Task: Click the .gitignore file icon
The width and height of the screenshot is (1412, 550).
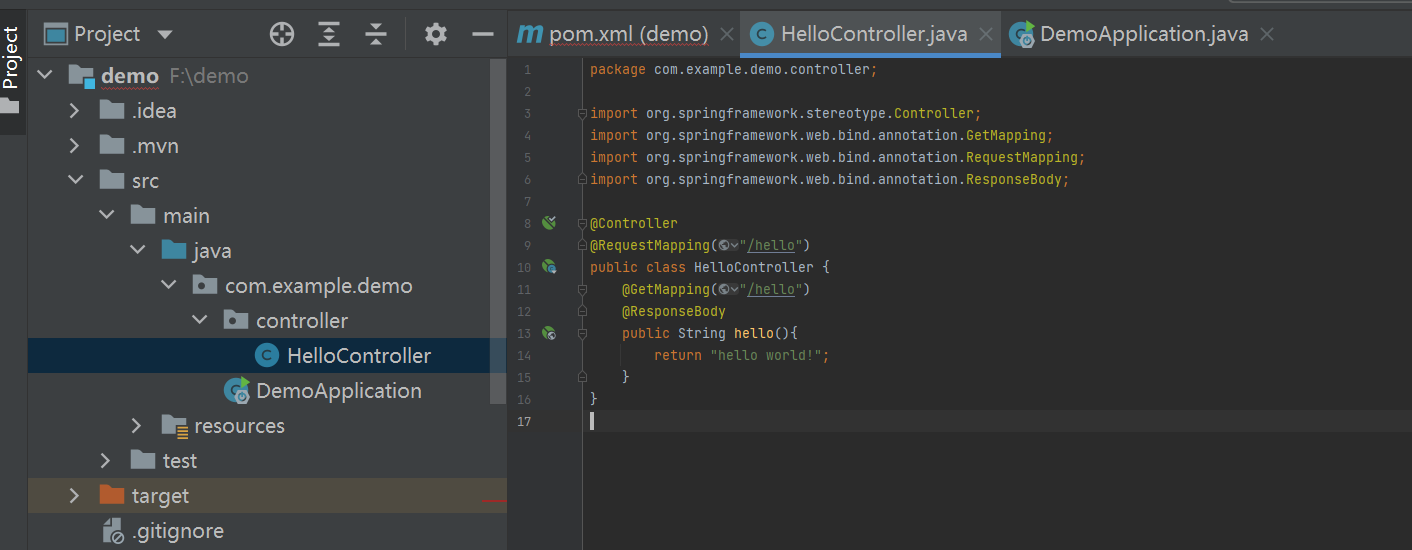Action: pos(113,531)
